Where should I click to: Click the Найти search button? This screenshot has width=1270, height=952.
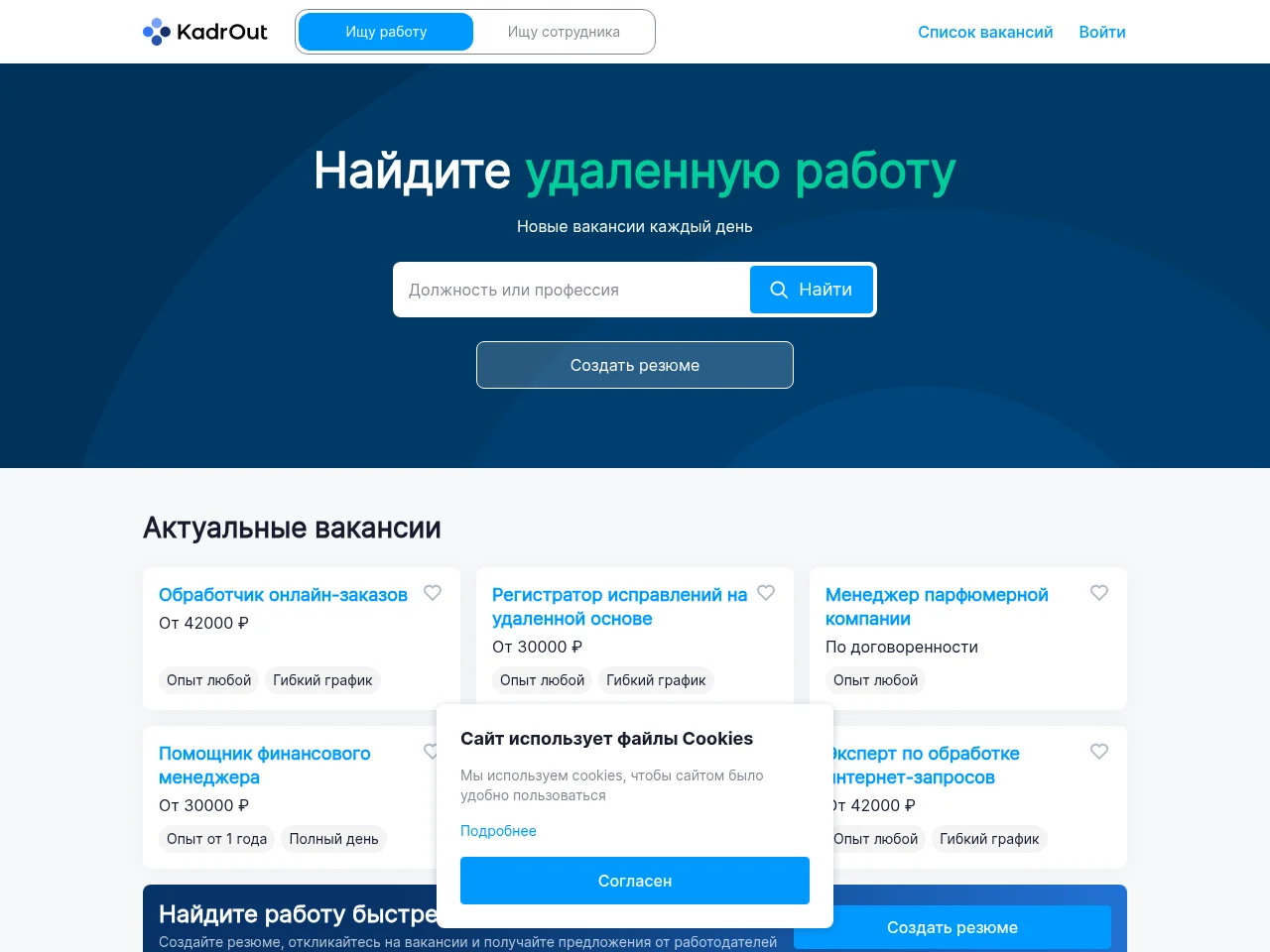pos(812,290)
